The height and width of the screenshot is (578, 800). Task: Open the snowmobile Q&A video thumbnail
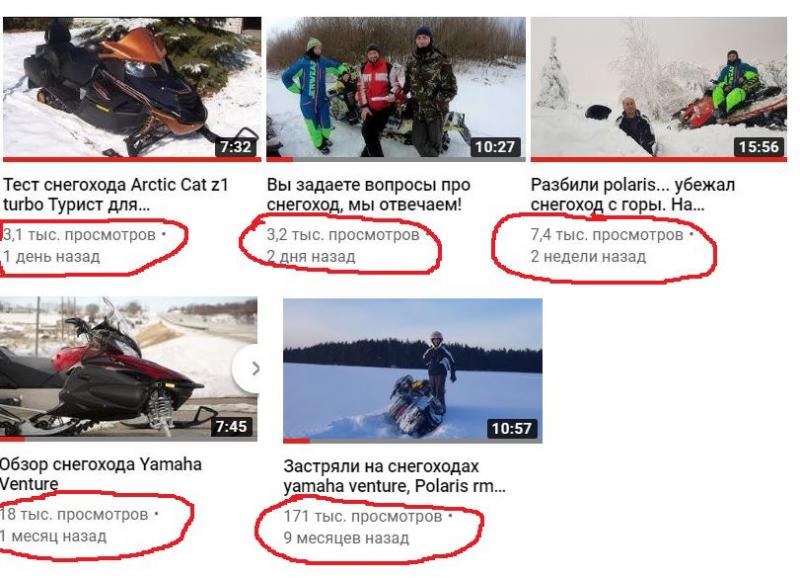pyautogui.click(x=396, y=88)
